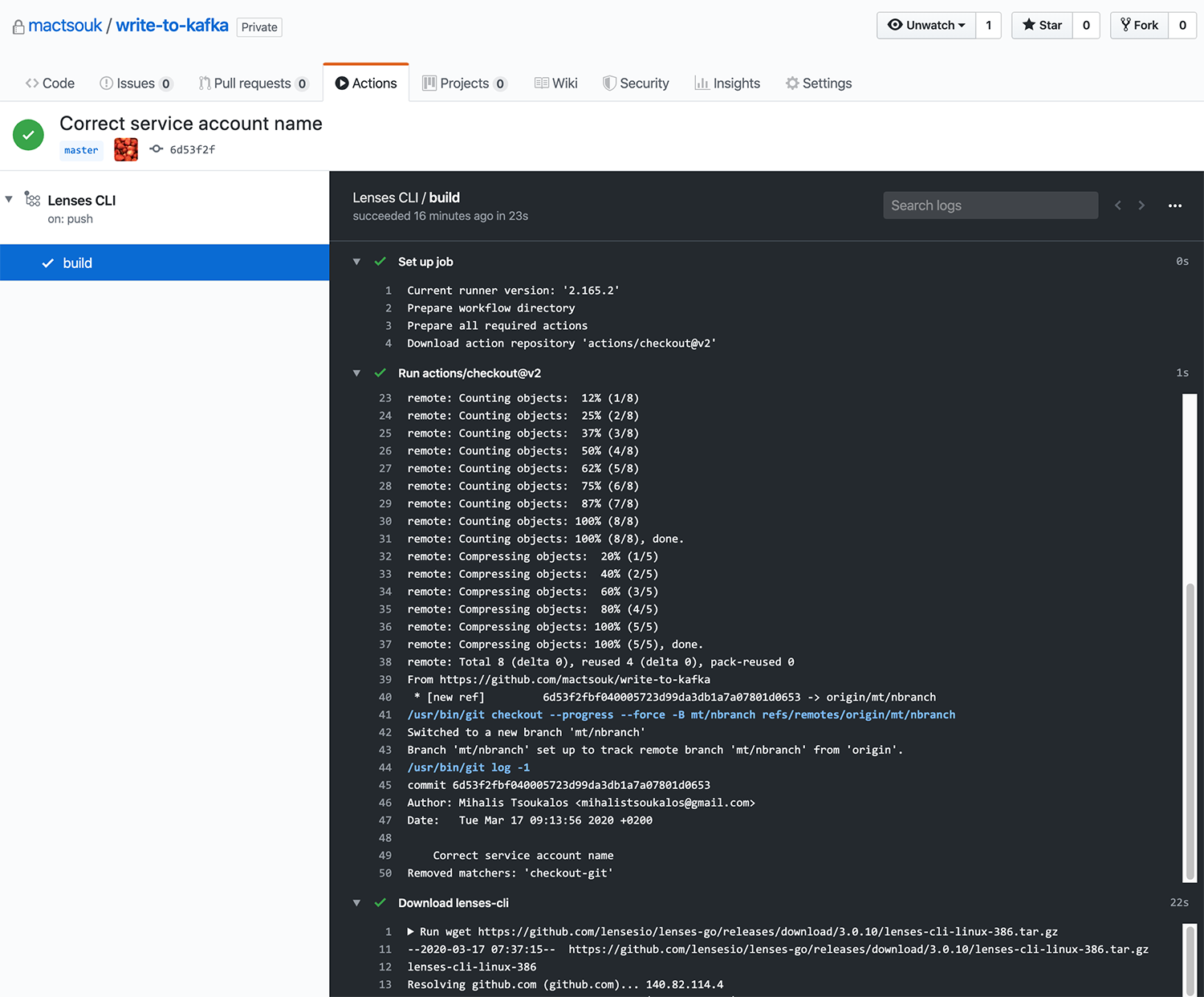The height and width of the screenshot is (997, 1204).
Task: View the Insights tab
Action: (x=727, y=83)
